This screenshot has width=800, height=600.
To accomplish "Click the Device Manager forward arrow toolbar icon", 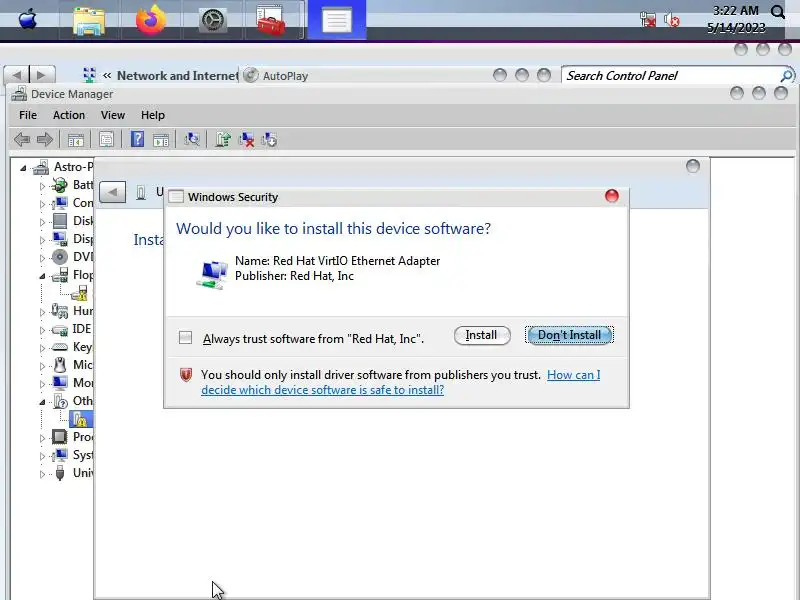I will tap(45, 139).
